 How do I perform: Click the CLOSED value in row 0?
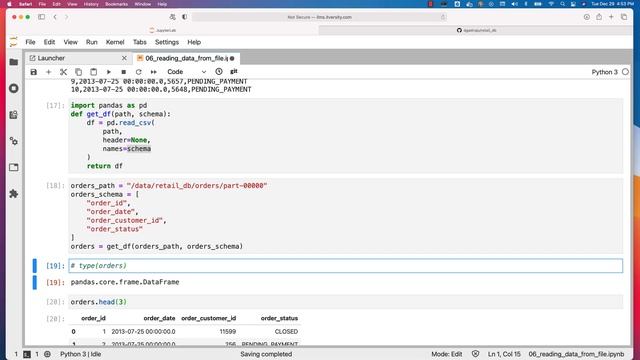coord(286,331)
